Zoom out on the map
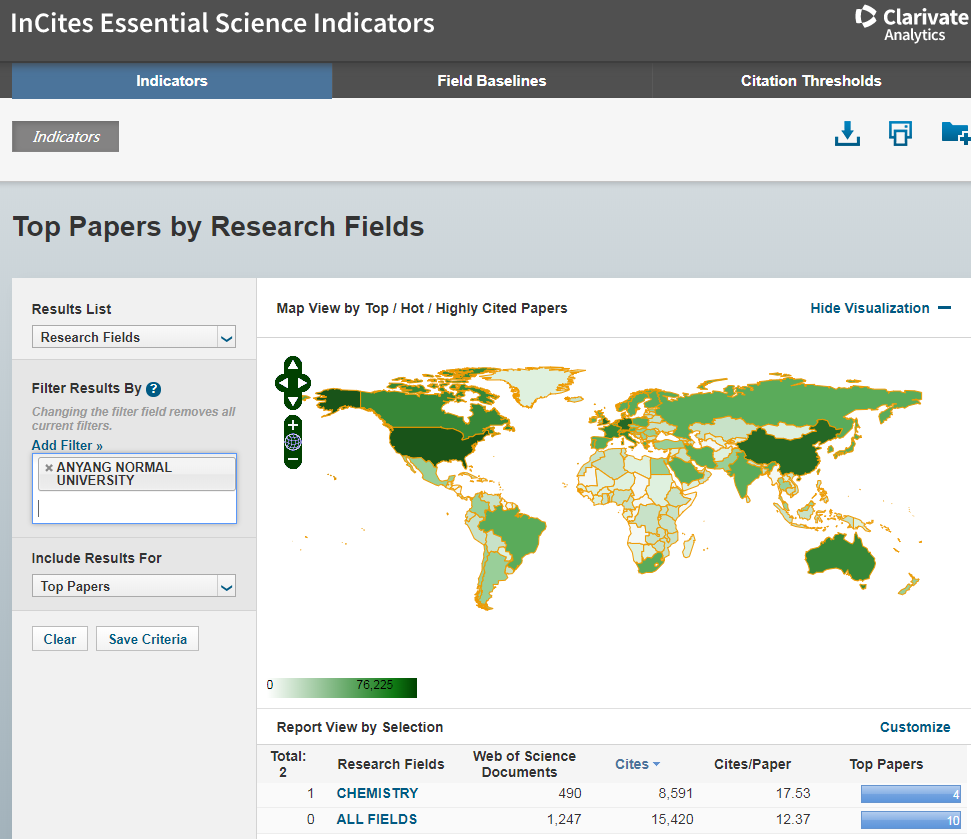Image resolution: width=971 pixels, height=839 pixels. click(x=293, y=458)
